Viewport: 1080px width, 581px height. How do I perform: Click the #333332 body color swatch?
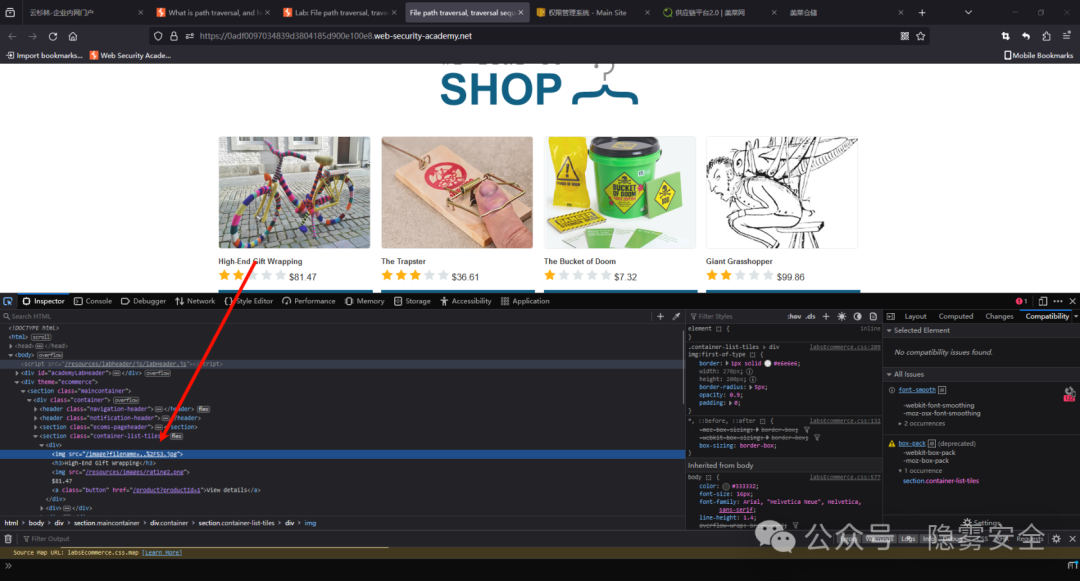tap(726, 487)
